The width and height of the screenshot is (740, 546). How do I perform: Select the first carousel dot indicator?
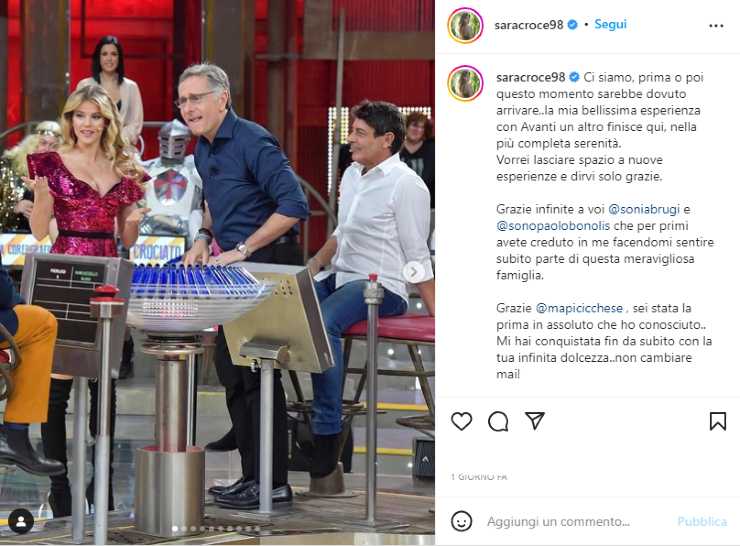point(175,529)
